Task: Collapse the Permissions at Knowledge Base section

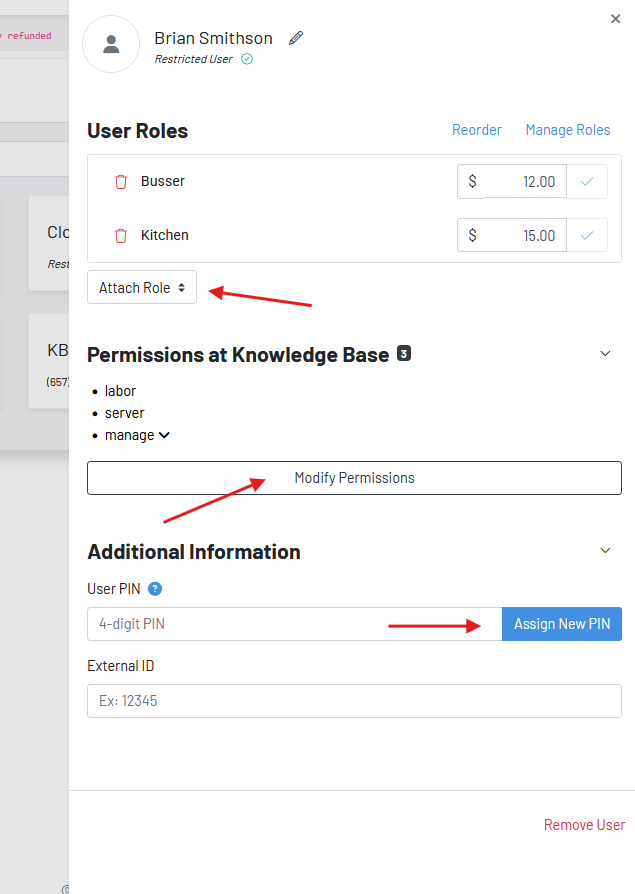Action: point(605,353)
